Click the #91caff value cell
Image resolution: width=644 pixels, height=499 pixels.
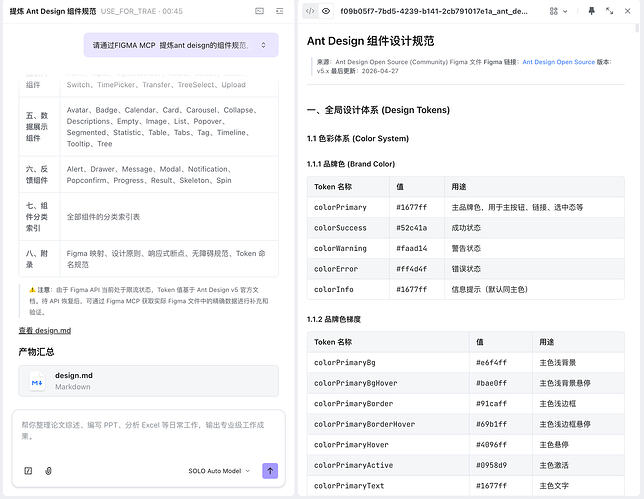pos(501,404)
